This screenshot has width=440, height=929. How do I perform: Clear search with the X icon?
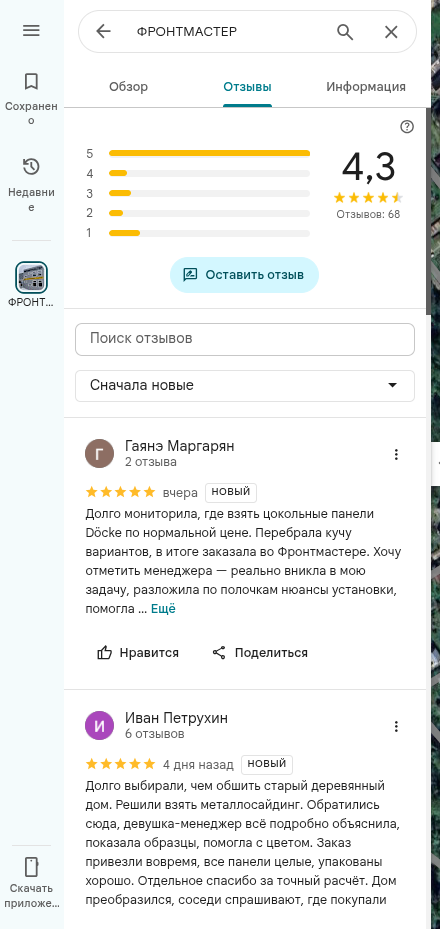(391, 32)
